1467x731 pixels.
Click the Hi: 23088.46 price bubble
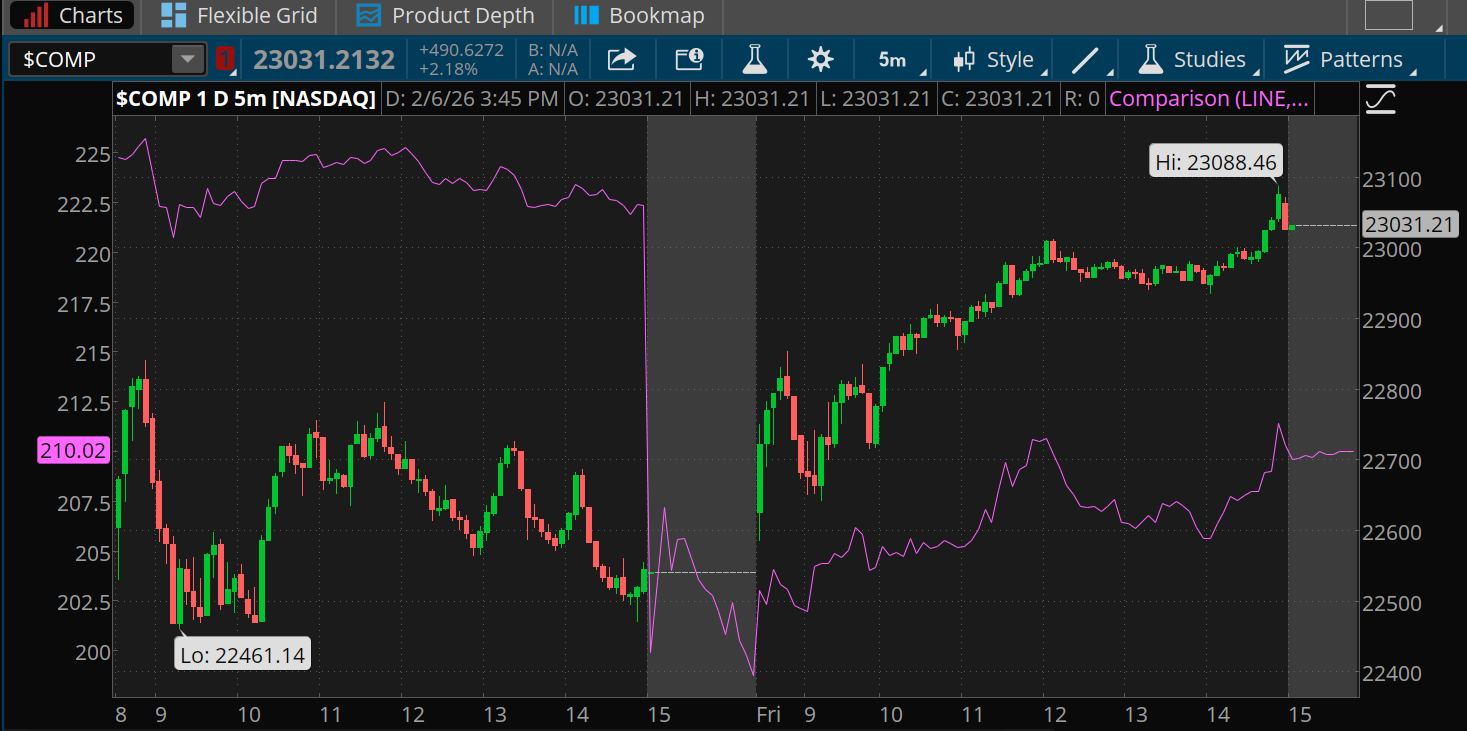point(1214,161)
